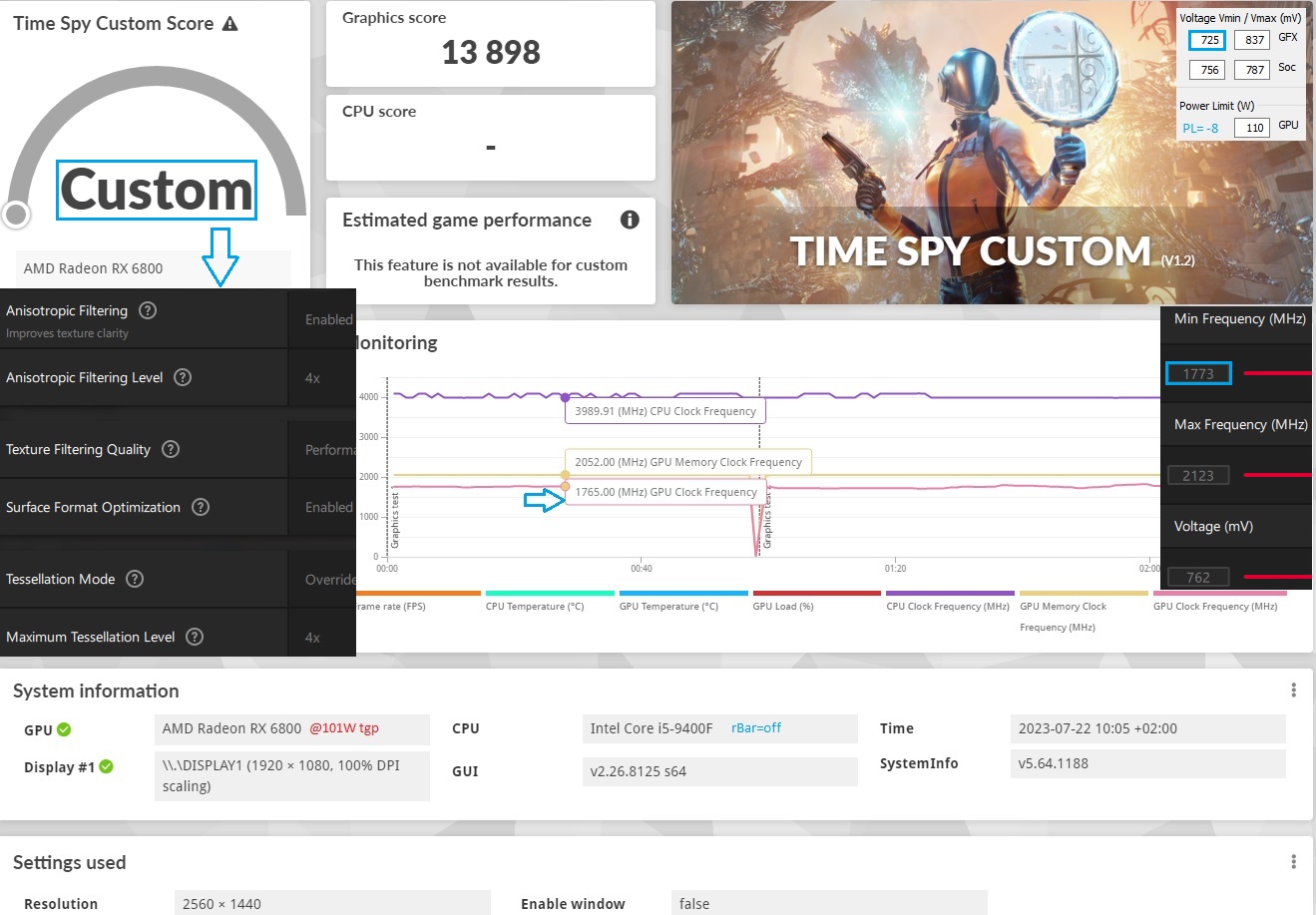The image size is (1316, 915).
Task: Click the GFX Vmax voltage field 837
Action: click(1253, 40)
